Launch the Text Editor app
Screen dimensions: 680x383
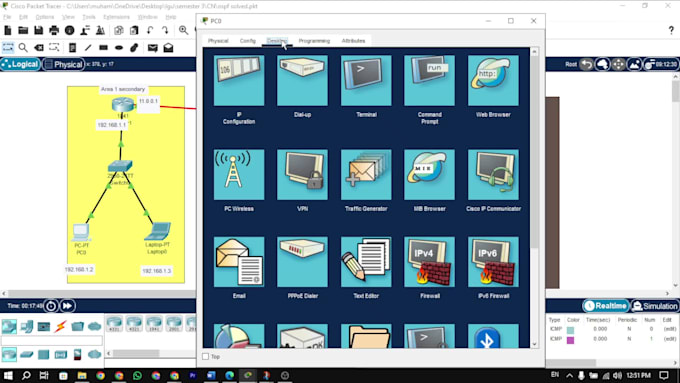[366, 262]
